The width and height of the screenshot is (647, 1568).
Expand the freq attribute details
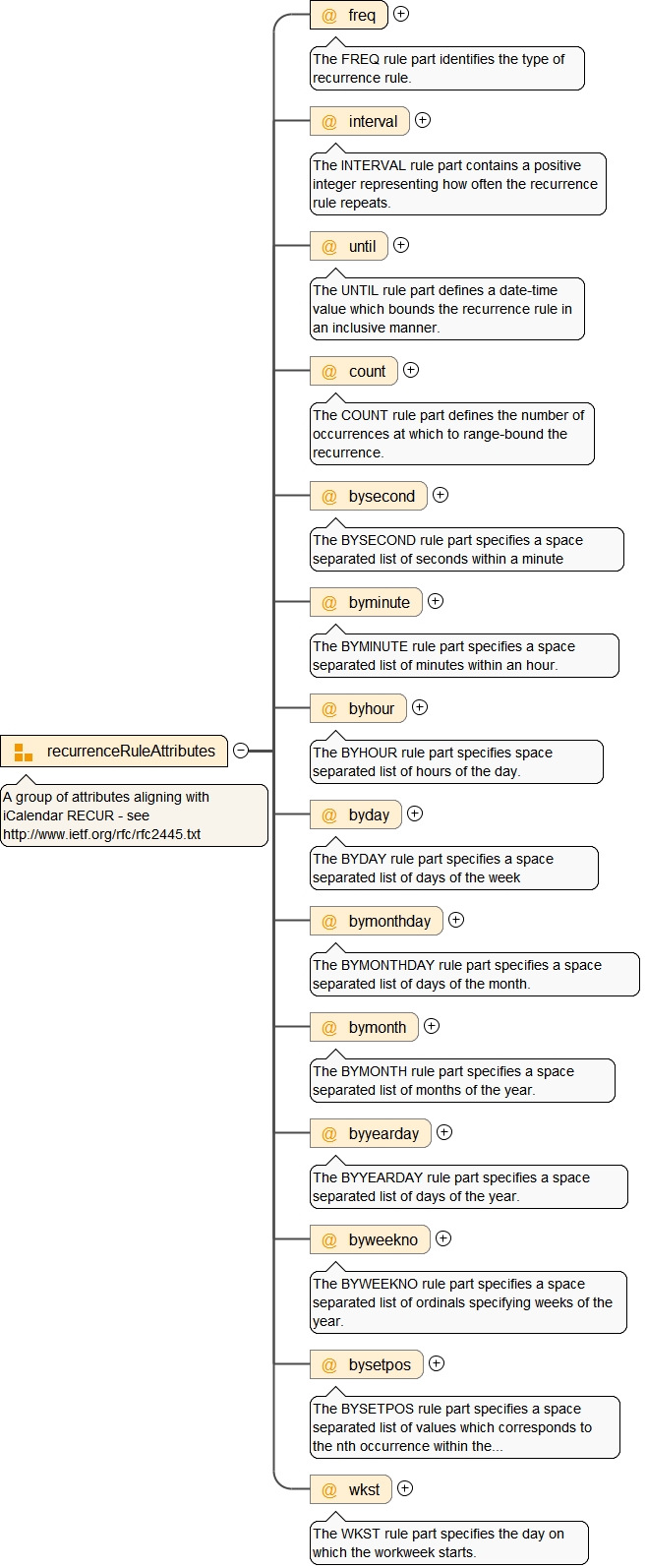point(401,15)
